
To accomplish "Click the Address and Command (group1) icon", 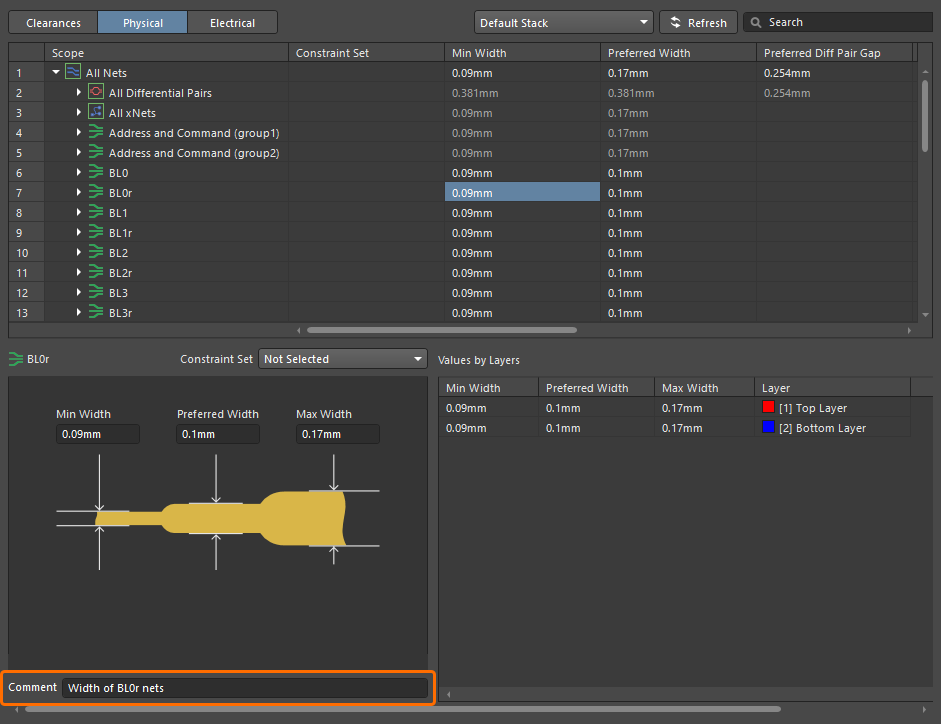I will tap(96, 133).
